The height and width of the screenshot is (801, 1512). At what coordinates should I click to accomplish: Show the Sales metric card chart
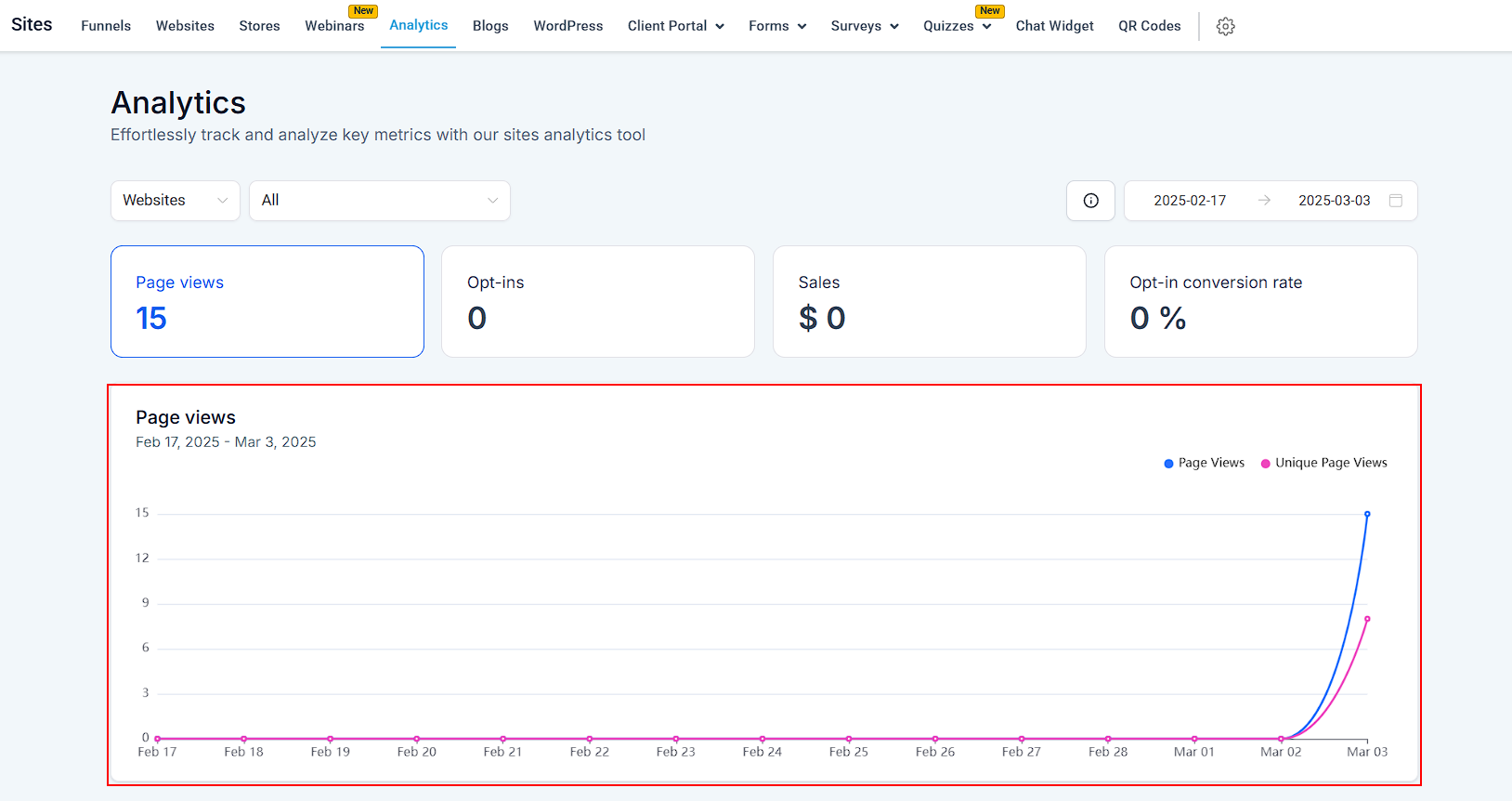point(929,301)
